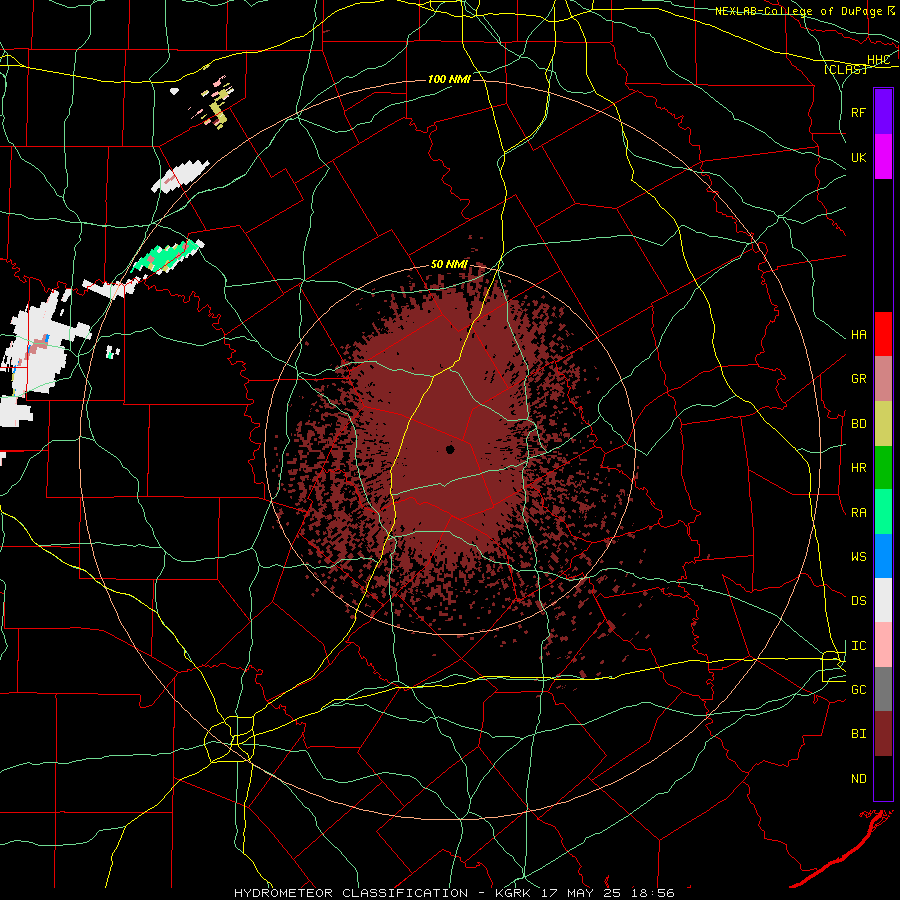Select the GR graupel legend swatch

click(x=883, y=379)
